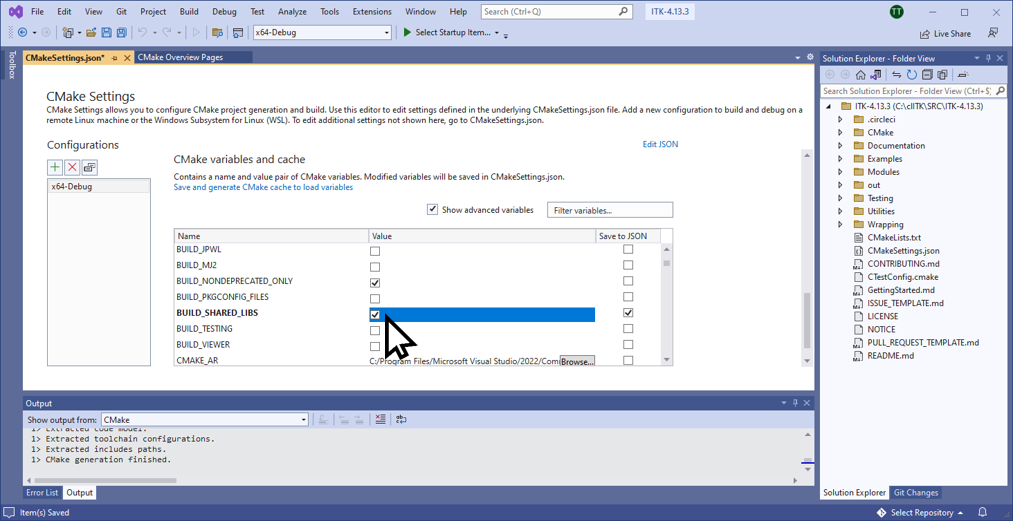
Task: Toggle BUILD_JPWL value checkbox
Action: (375, 251)
